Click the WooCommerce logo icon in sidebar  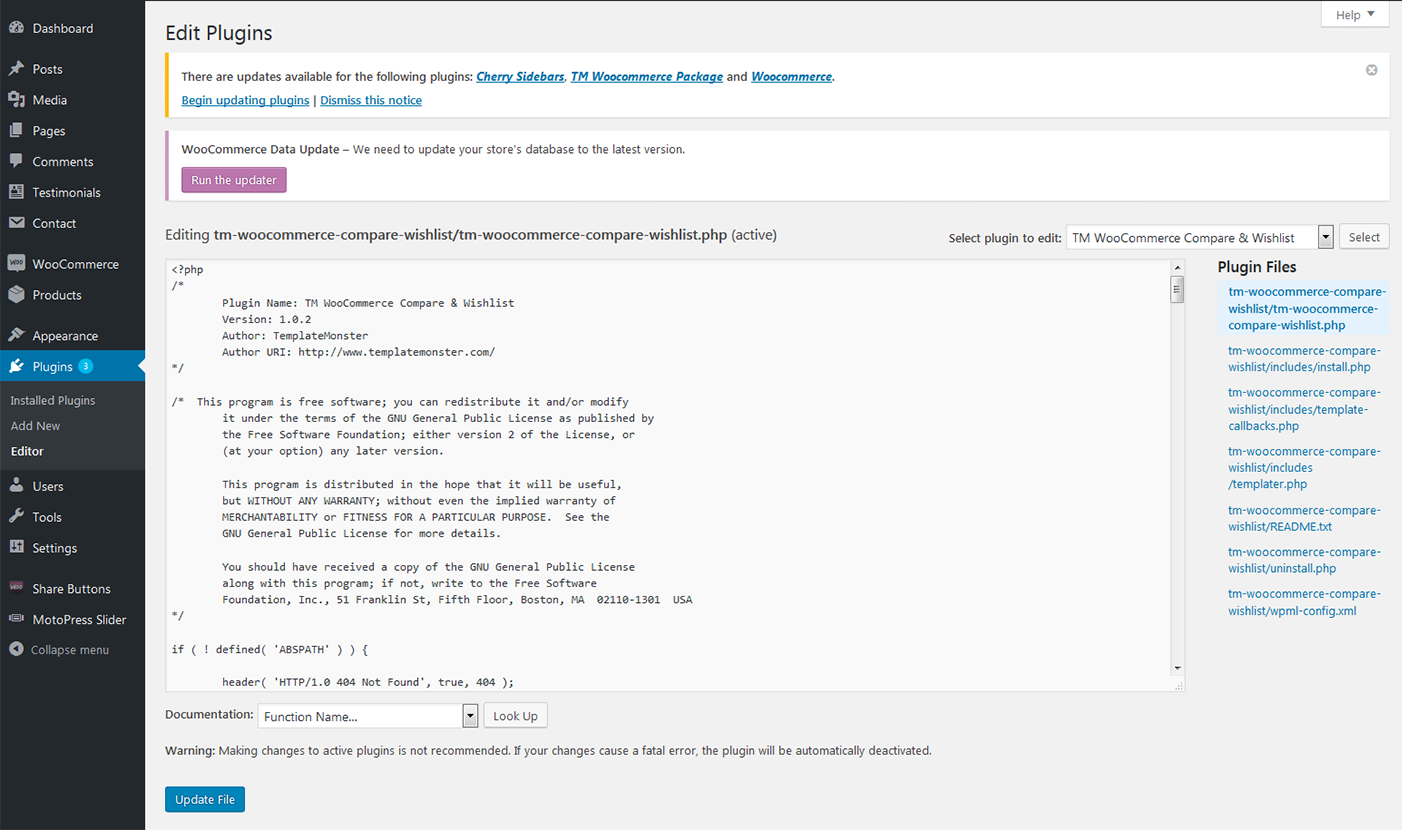(x=16, y=264)
